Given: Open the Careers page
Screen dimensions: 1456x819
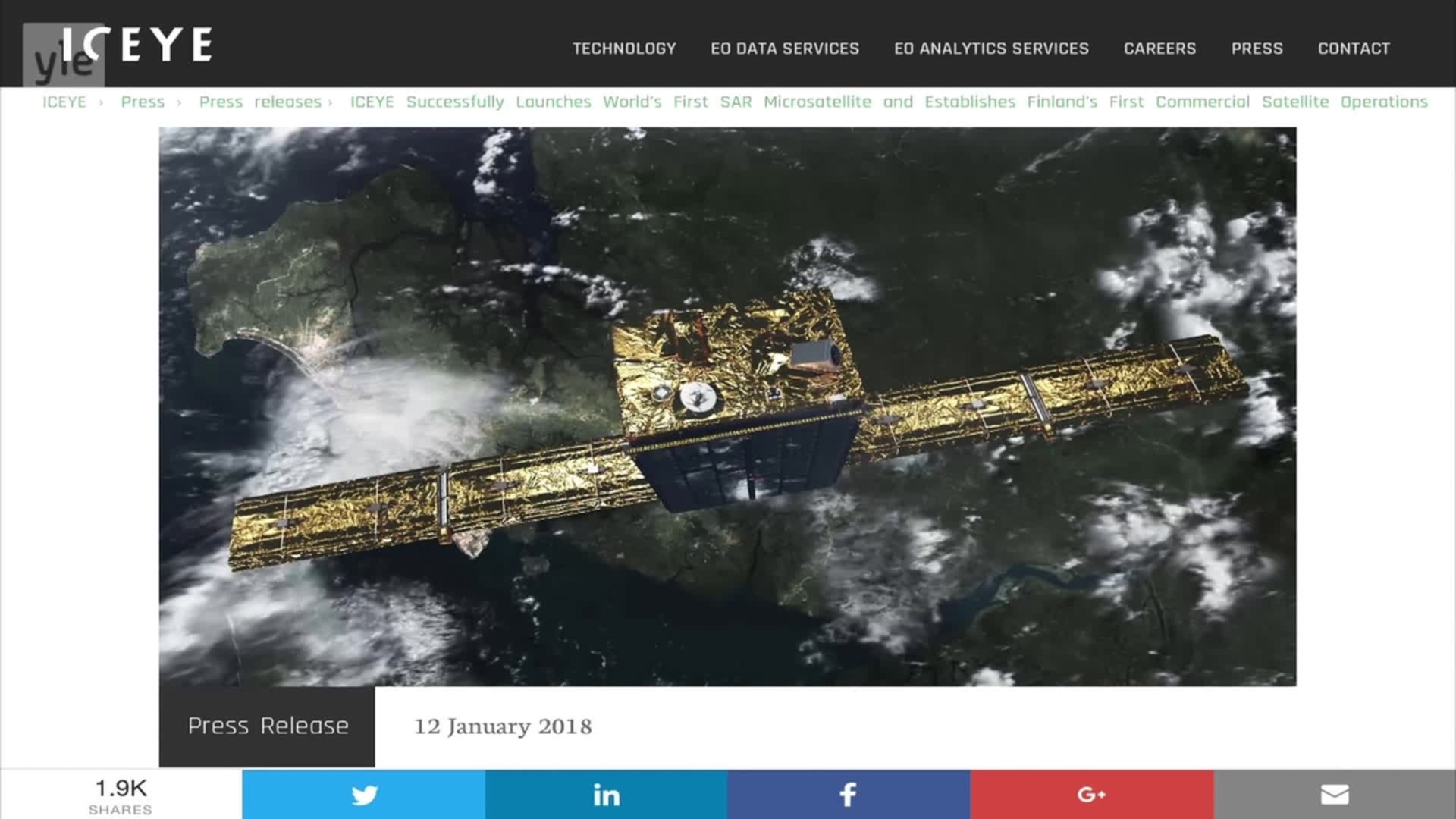Looking at the screenshot, I should click(1159, 49).
